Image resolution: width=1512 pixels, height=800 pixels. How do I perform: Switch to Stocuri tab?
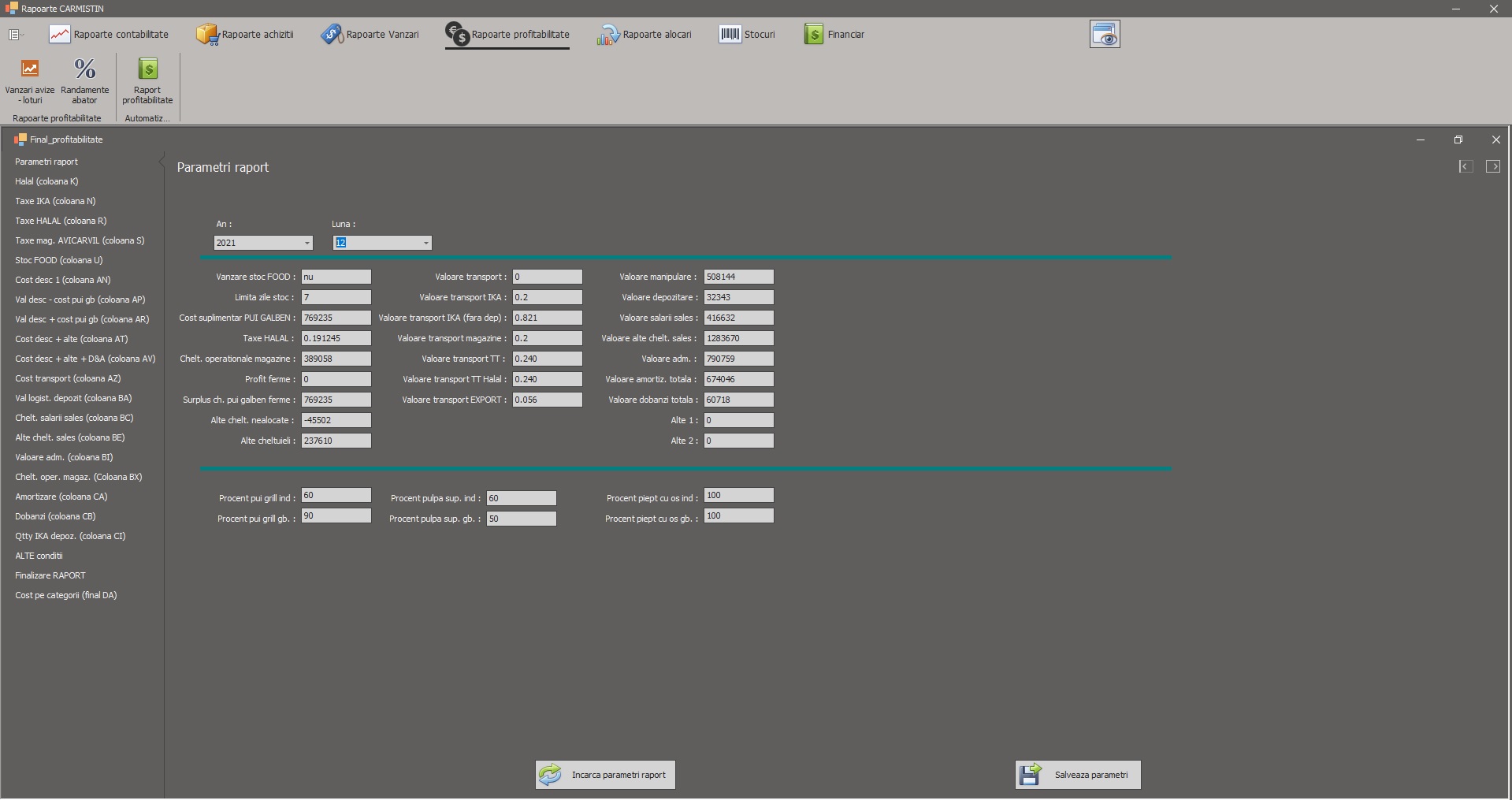click(x=747, y=35)
